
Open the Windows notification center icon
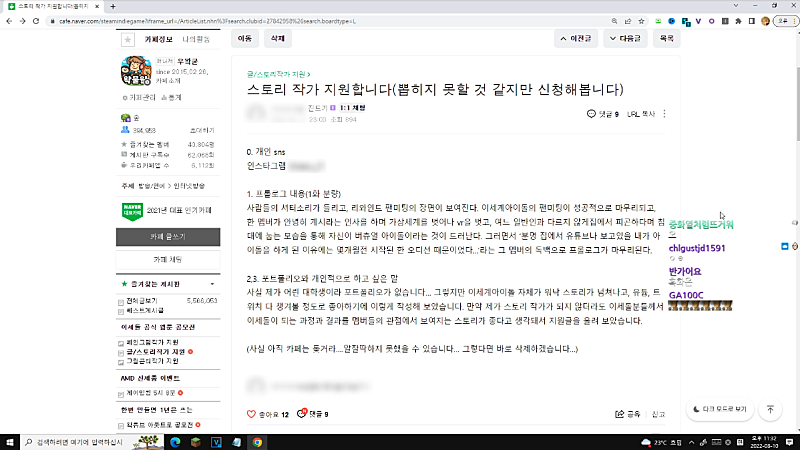point(789,442)
